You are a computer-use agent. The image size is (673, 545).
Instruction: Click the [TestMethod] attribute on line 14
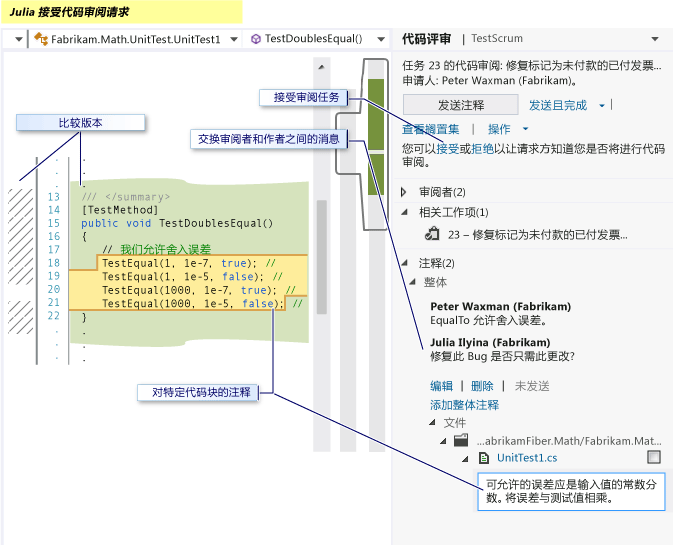pyautogui.click(x=120, y=210)
